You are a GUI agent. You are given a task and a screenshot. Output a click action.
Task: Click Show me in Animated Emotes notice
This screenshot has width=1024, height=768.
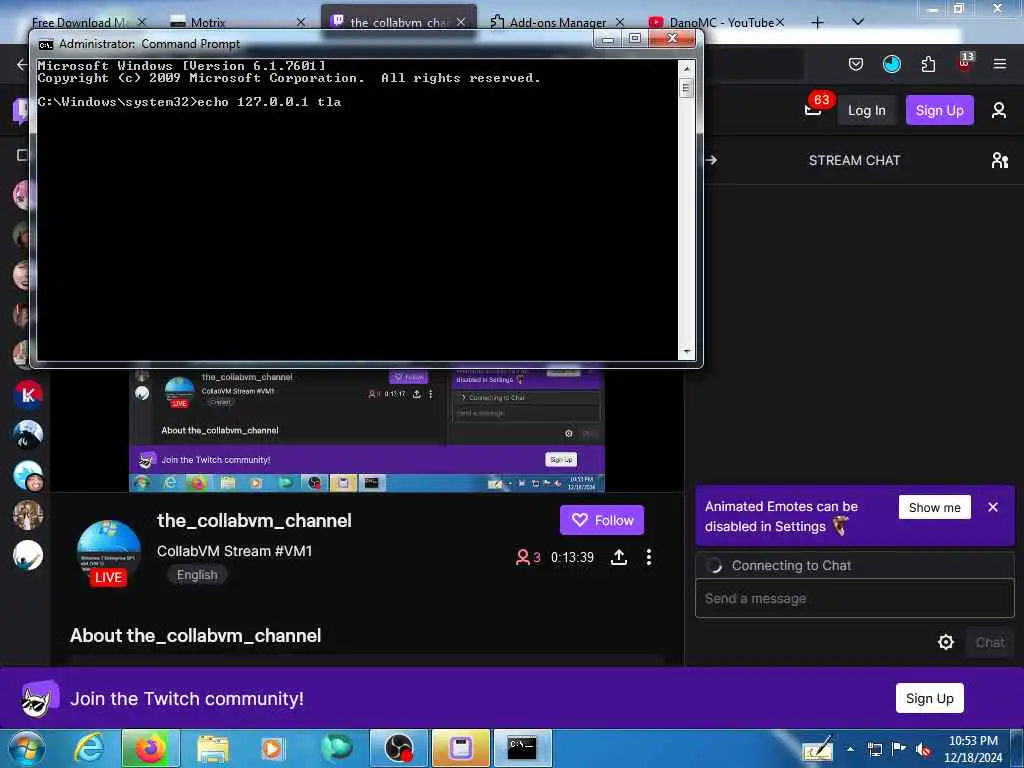click(935, 507)
